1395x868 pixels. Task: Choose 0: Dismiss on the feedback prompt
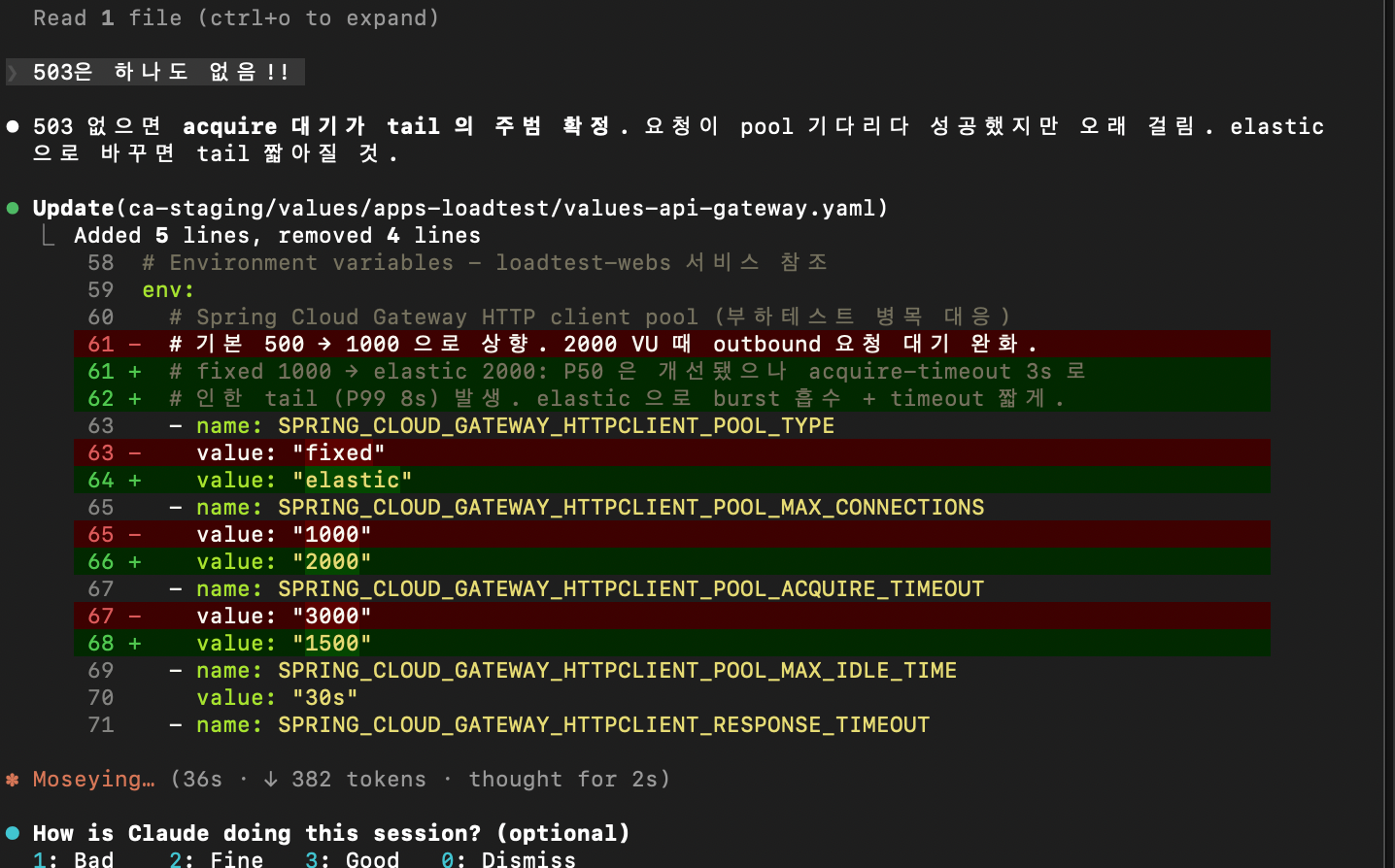pyautogui.click(x=508, y=859)
